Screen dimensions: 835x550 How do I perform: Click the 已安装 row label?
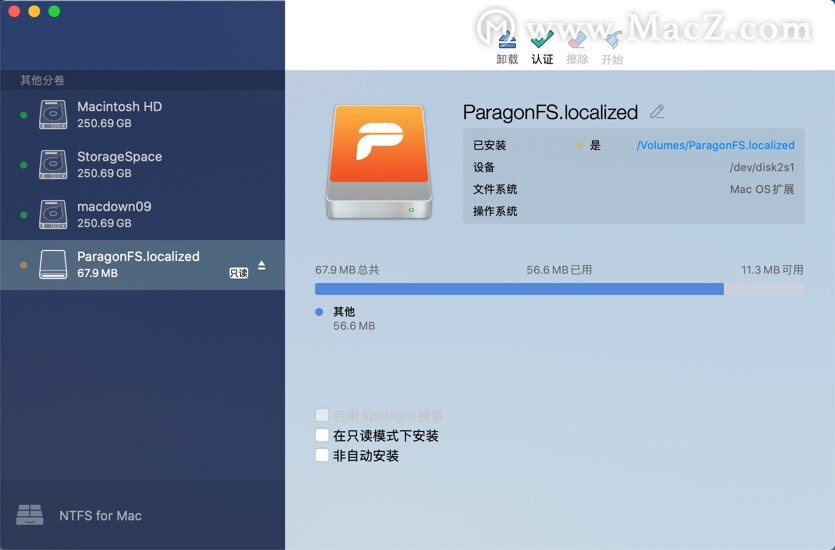(489, 145)
